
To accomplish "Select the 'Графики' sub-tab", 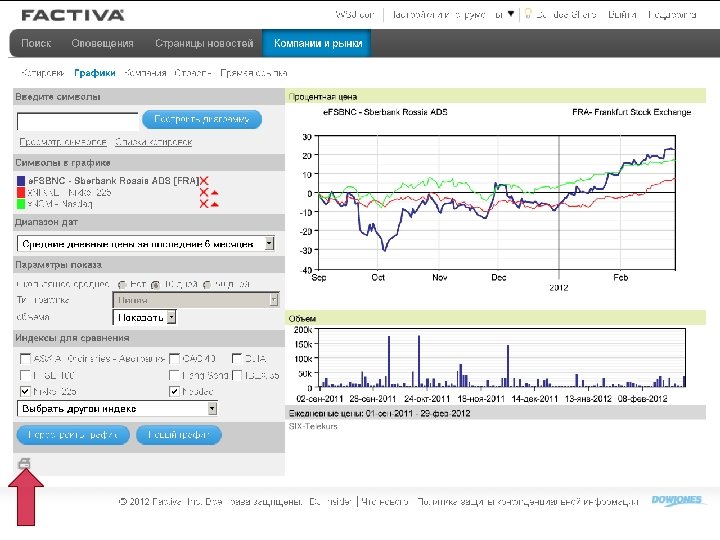I will tap(95, 73).
